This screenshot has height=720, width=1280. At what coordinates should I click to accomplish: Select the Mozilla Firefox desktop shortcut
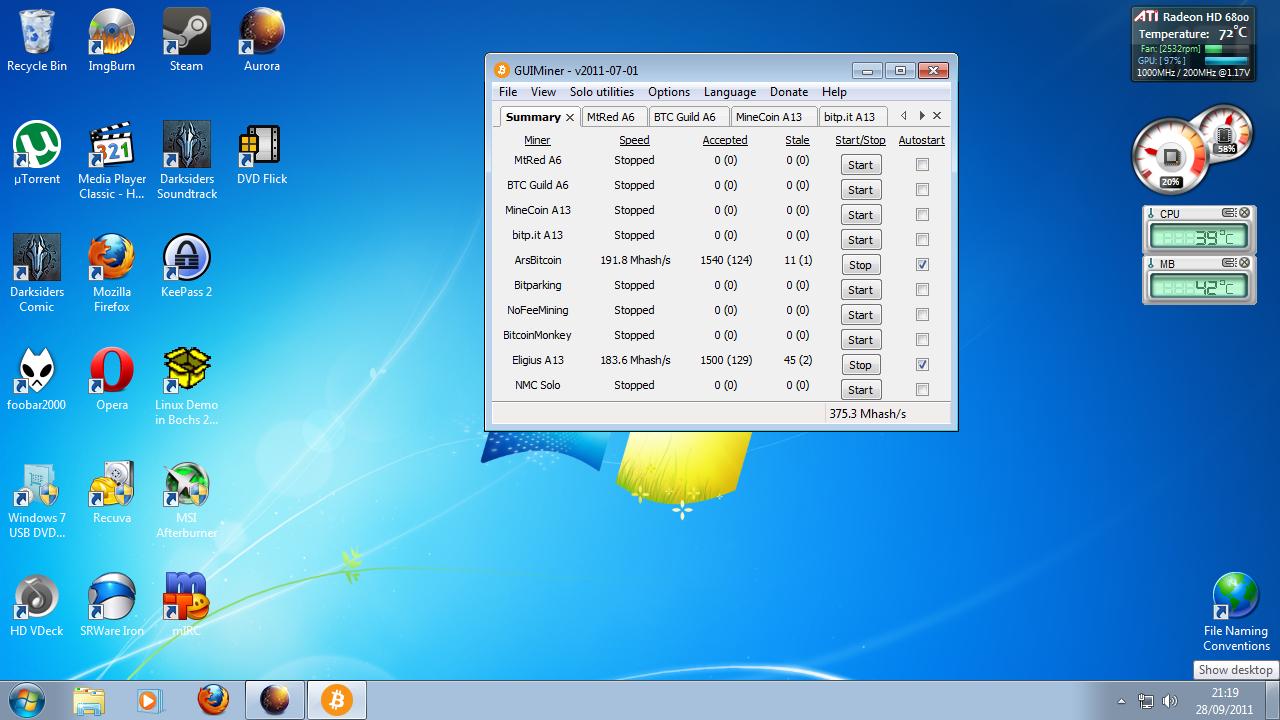[x=112, y=273]
